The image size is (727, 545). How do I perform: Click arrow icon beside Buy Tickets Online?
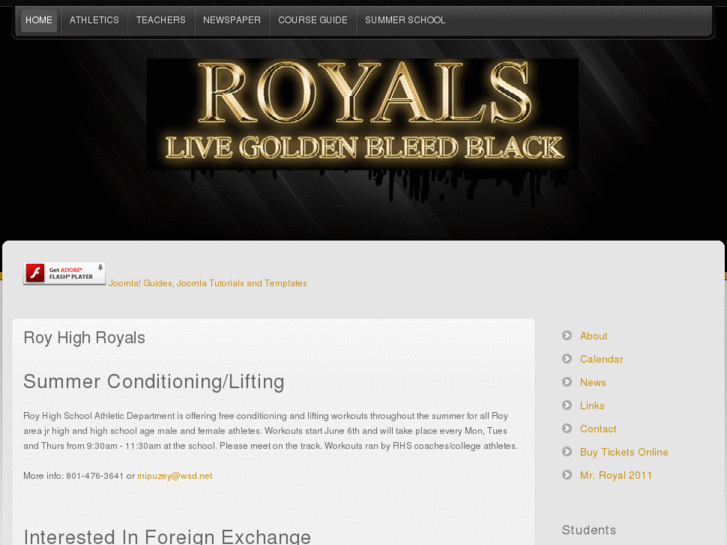coord(567,451)
